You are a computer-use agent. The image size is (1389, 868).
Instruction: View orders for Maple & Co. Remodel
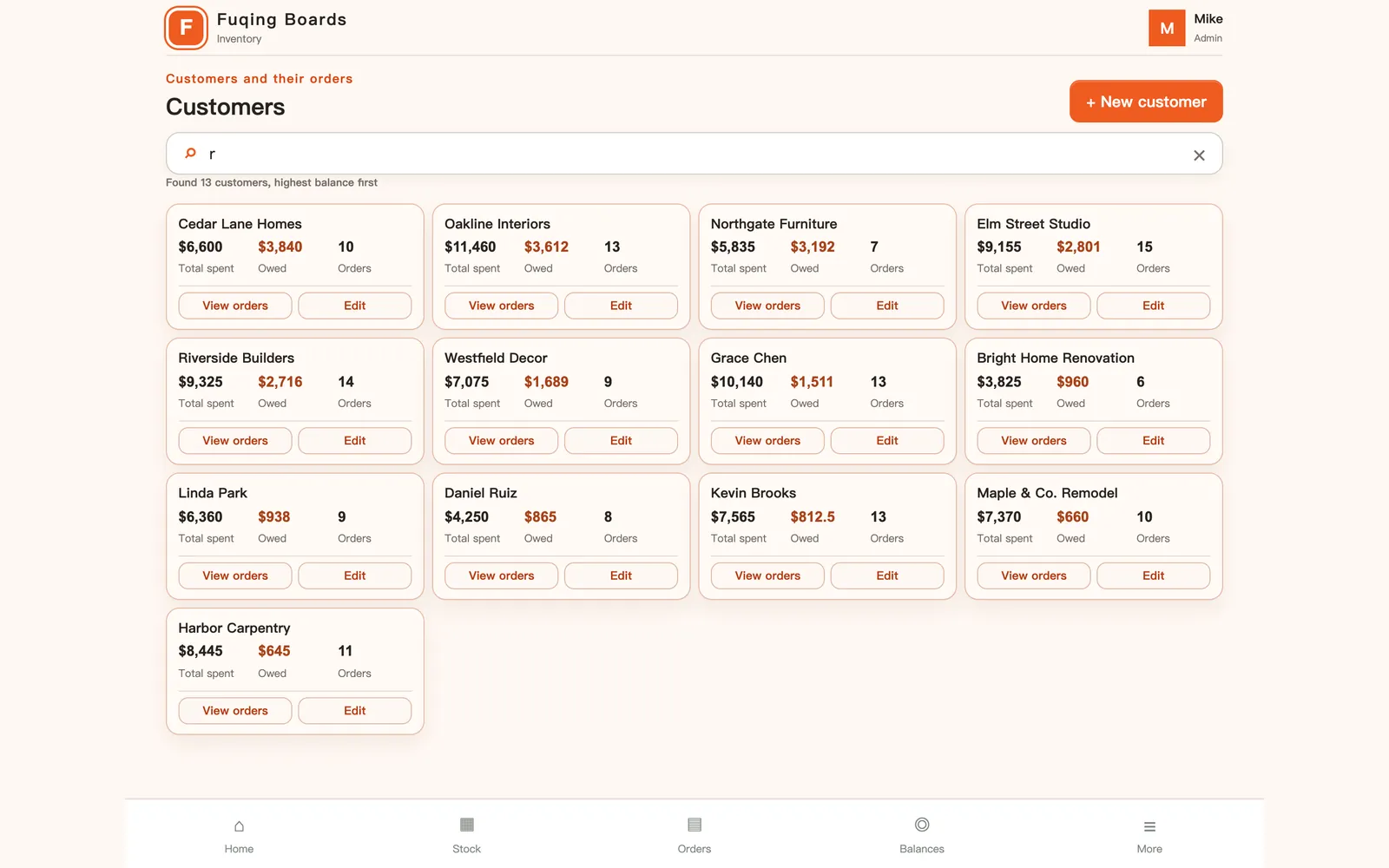point(1034,575)
